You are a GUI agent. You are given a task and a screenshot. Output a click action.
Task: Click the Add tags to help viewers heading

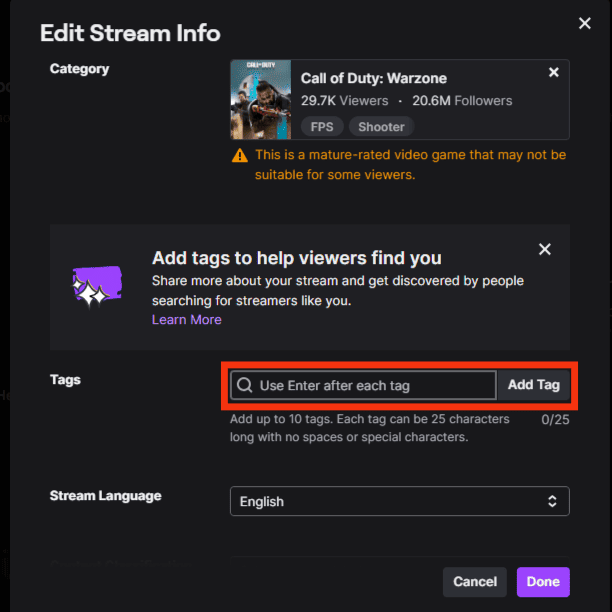pos(297,258)
